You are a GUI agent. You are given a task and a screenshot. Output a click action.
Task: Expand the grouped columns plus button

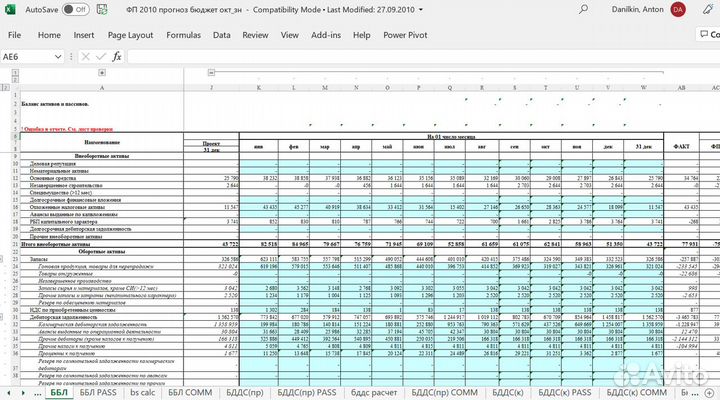tap(102, 73)
